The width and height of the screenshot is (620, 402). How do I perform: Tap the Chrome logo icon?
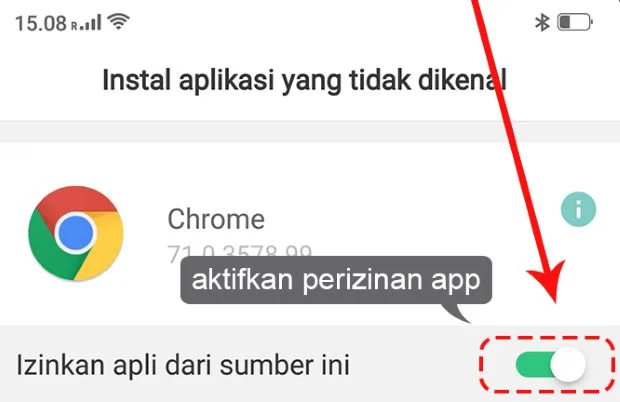[76, 233]
